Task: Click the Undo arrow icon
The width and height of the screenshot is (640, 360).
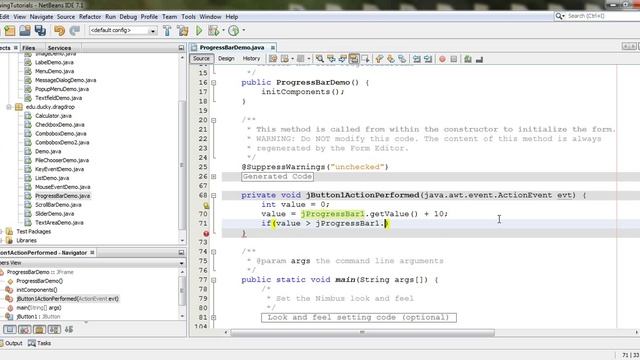Action: (60, 31)
